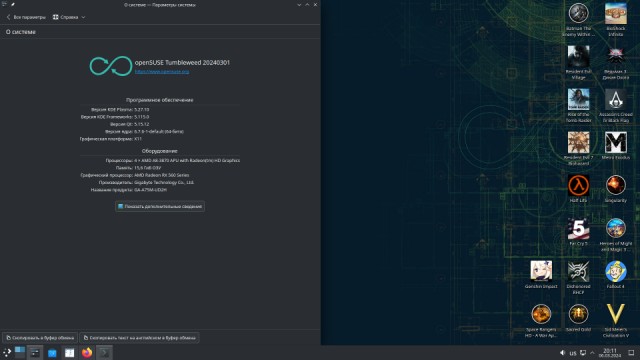Switch the 'us' keyboard layout indicator

pos(573,353)
